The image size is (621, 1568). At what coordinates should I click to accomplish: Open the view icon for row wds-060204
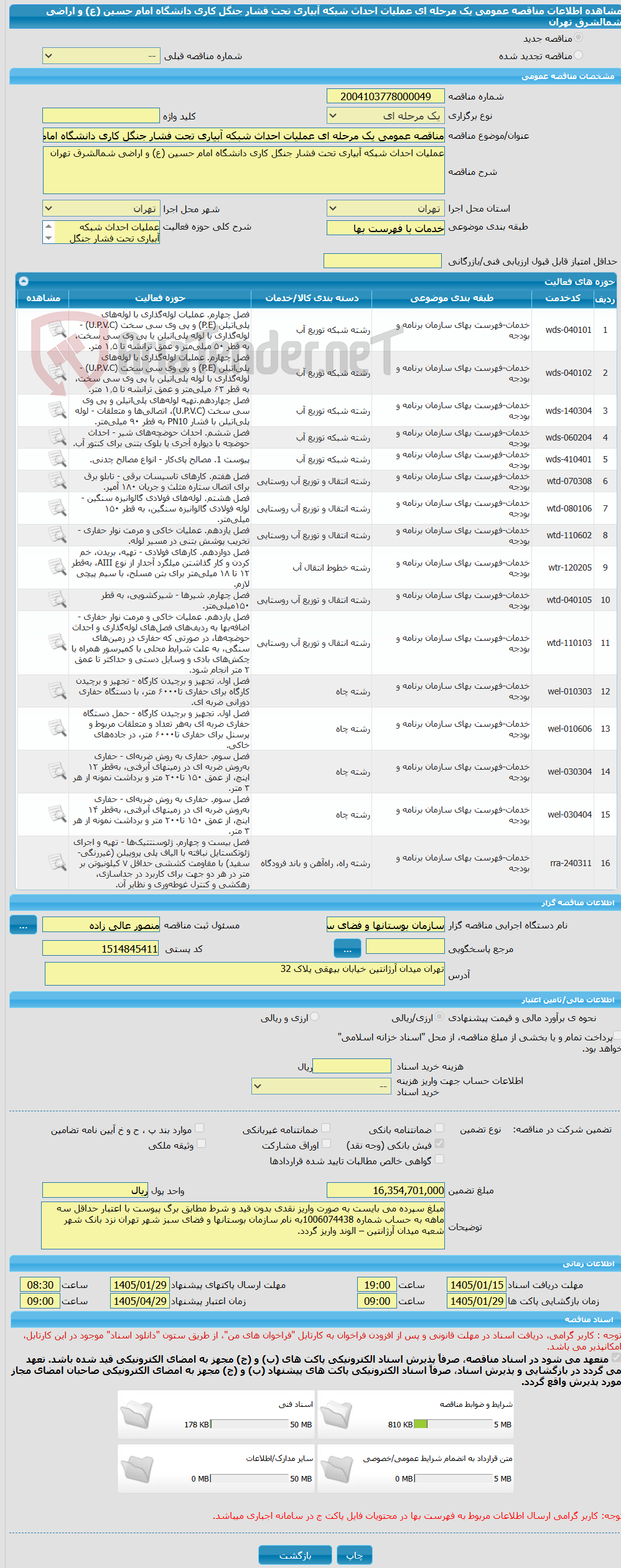(x=57, y=437)
